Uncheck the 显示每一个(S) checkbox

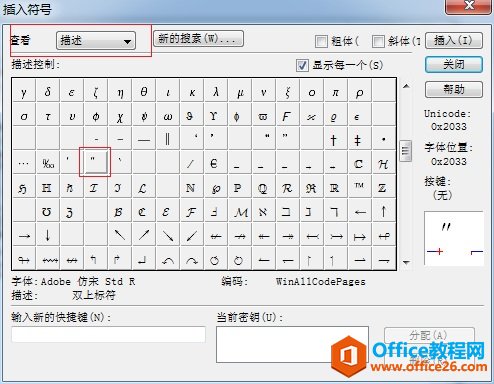pos(302,65)
